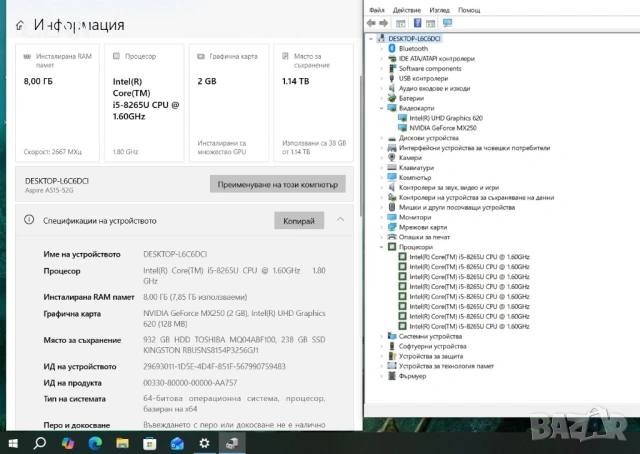Click the home icon beside Информация title
Viewport: 640px width, 454px height.
tap(20, 25)
